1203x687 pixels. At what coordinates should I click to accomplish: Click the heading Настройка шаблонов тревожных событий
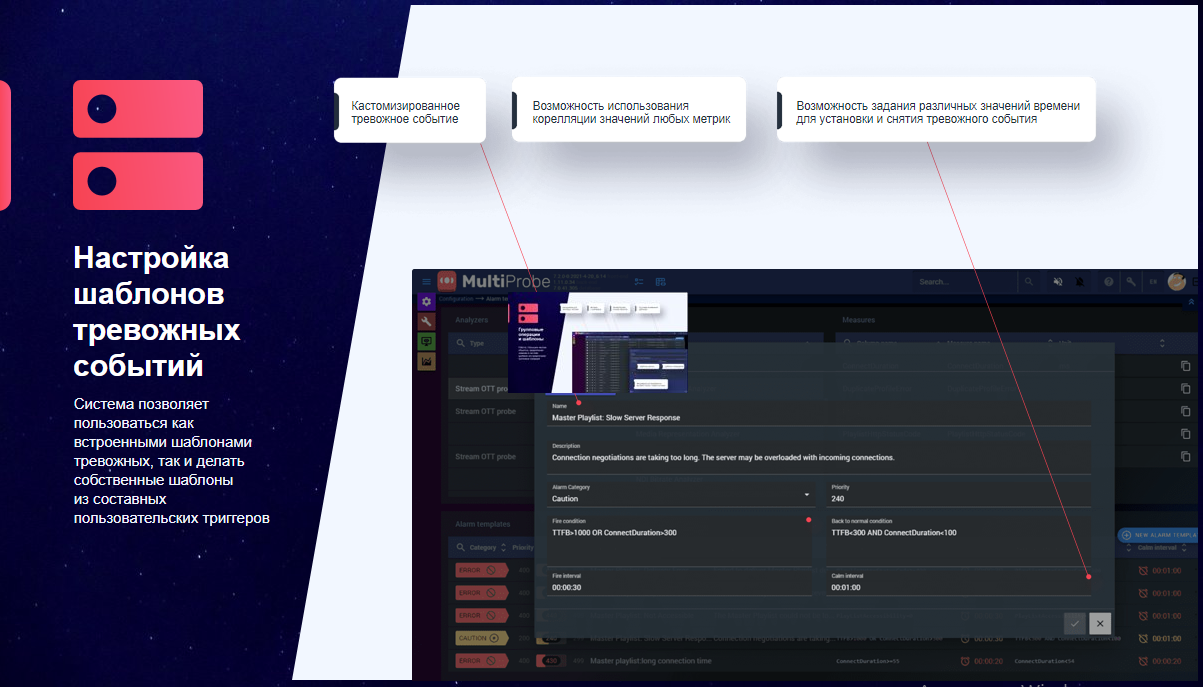[157, 312]
